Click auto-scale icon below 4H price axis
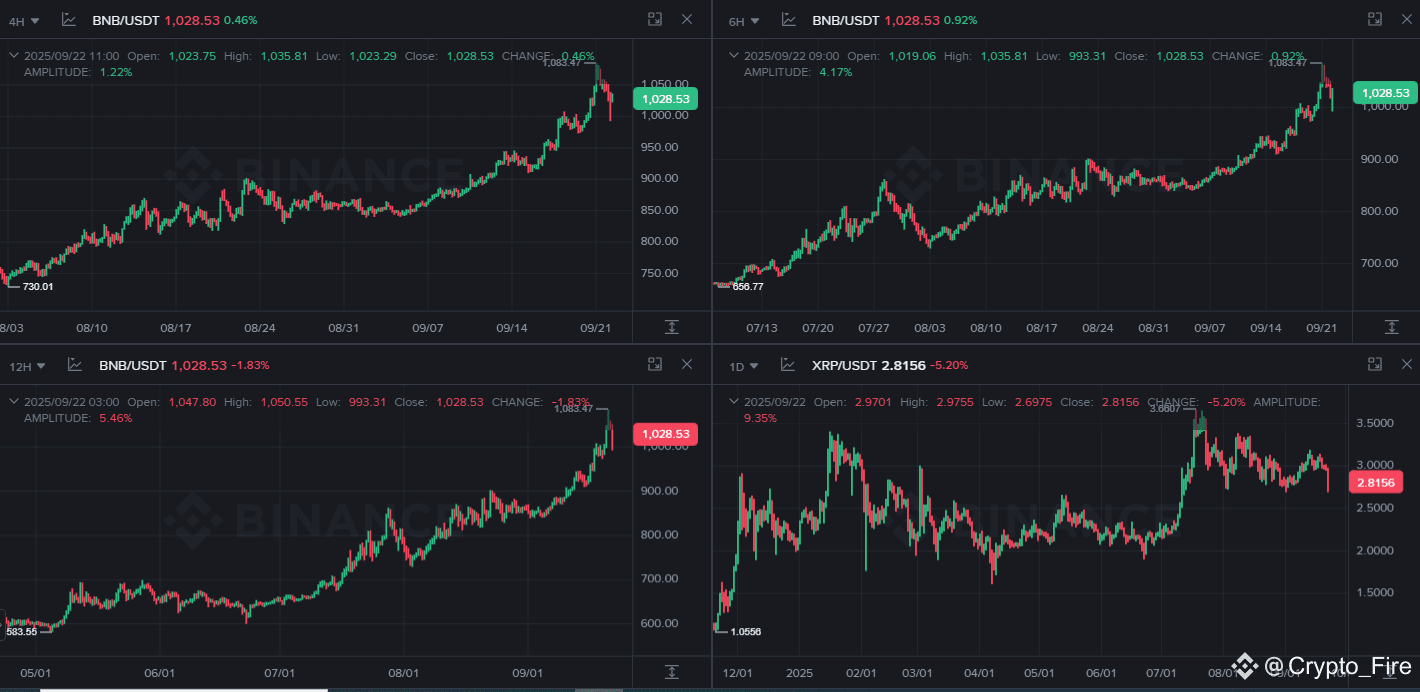Image resolution: width=1420 pixels, height=692 pixels. pos(671,327)
